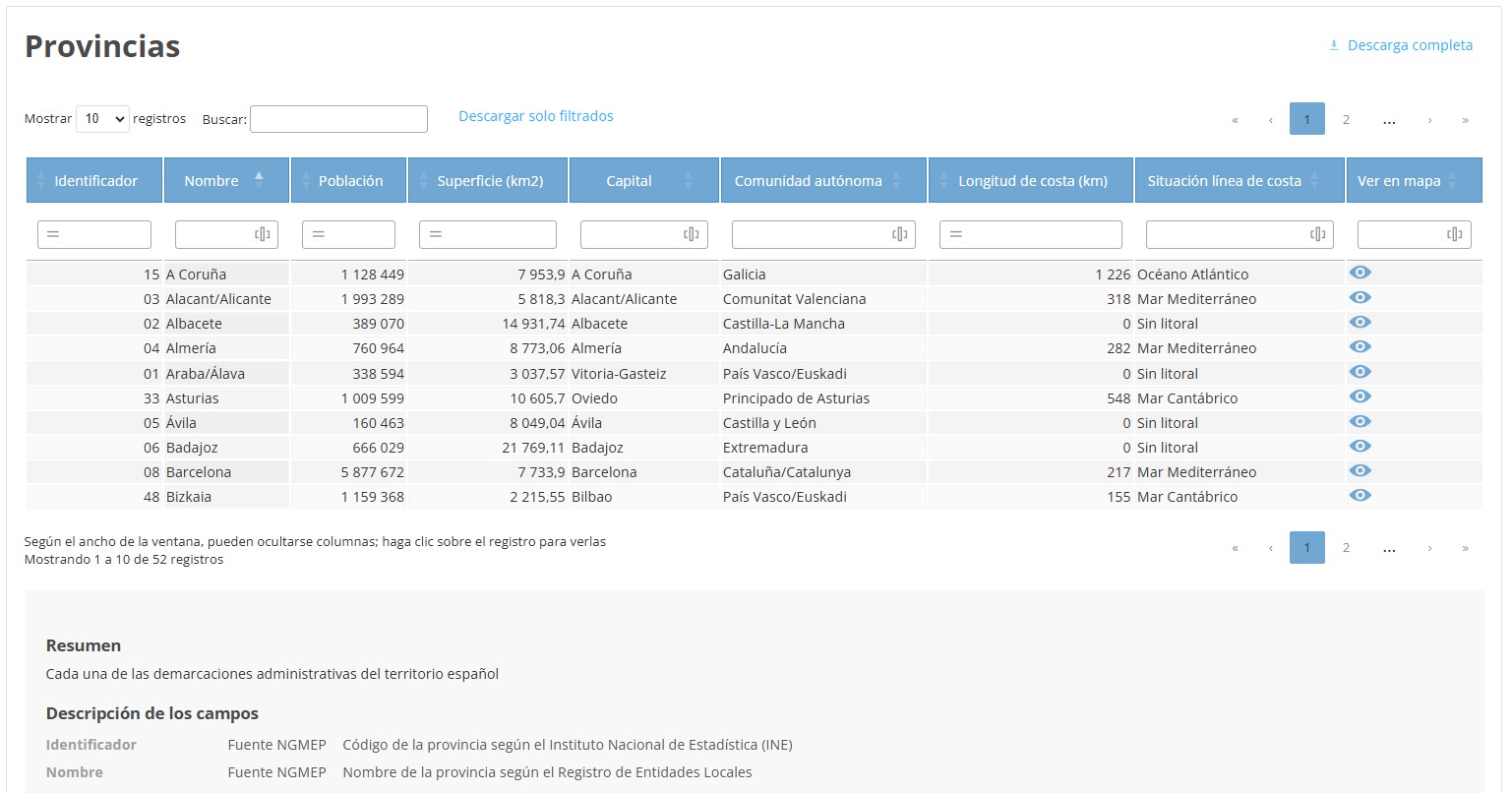Toggle map view for Bizkaia row
This screenshot has height=793, width=1512.
click(x=1360, y=496)
